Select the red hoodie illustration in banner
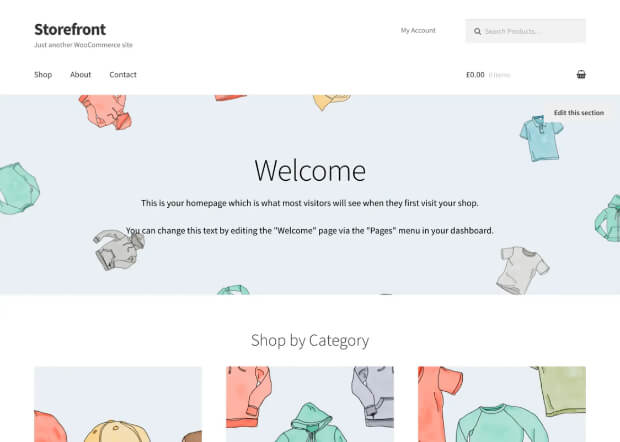Image resolution: width=620 pixels, height=442 pixels. 106,112
